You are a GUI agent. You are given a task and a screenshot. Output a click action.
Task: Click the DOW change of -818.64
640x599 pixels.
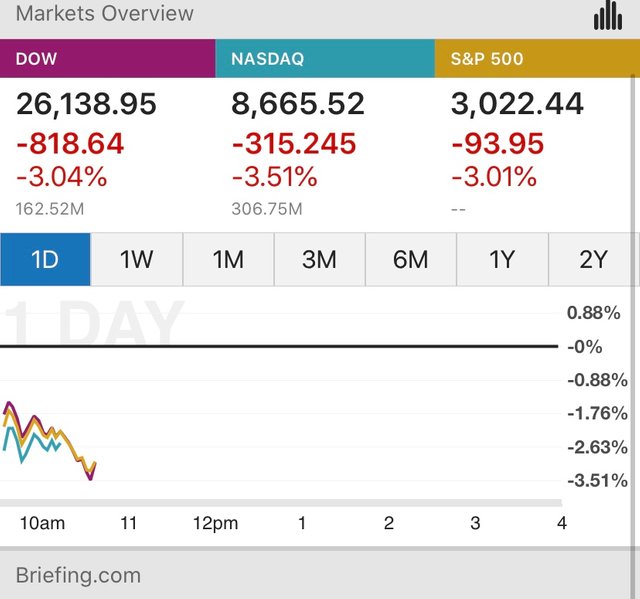(70, 144)
